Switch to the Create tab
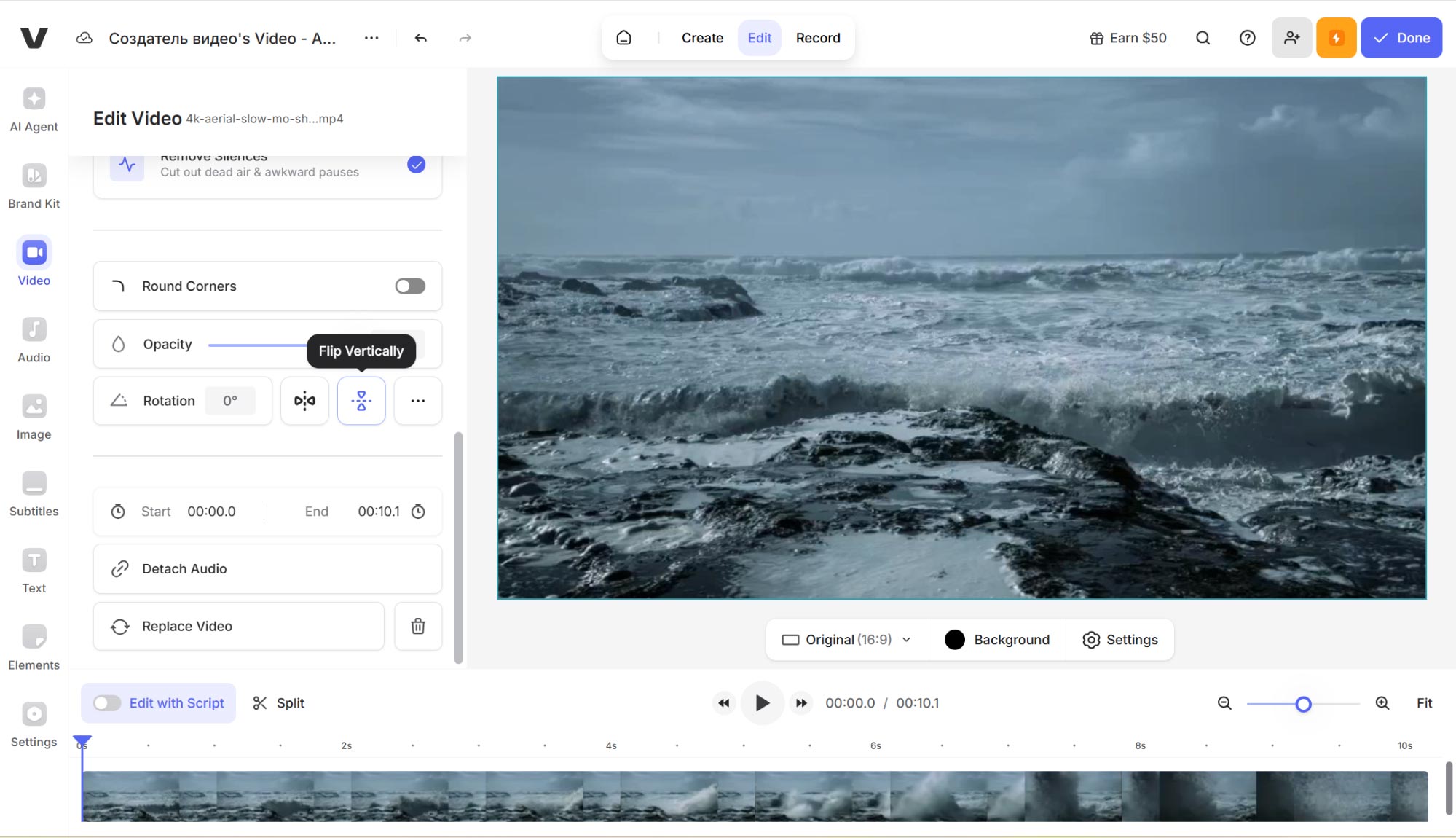 (x=702, y=38)
